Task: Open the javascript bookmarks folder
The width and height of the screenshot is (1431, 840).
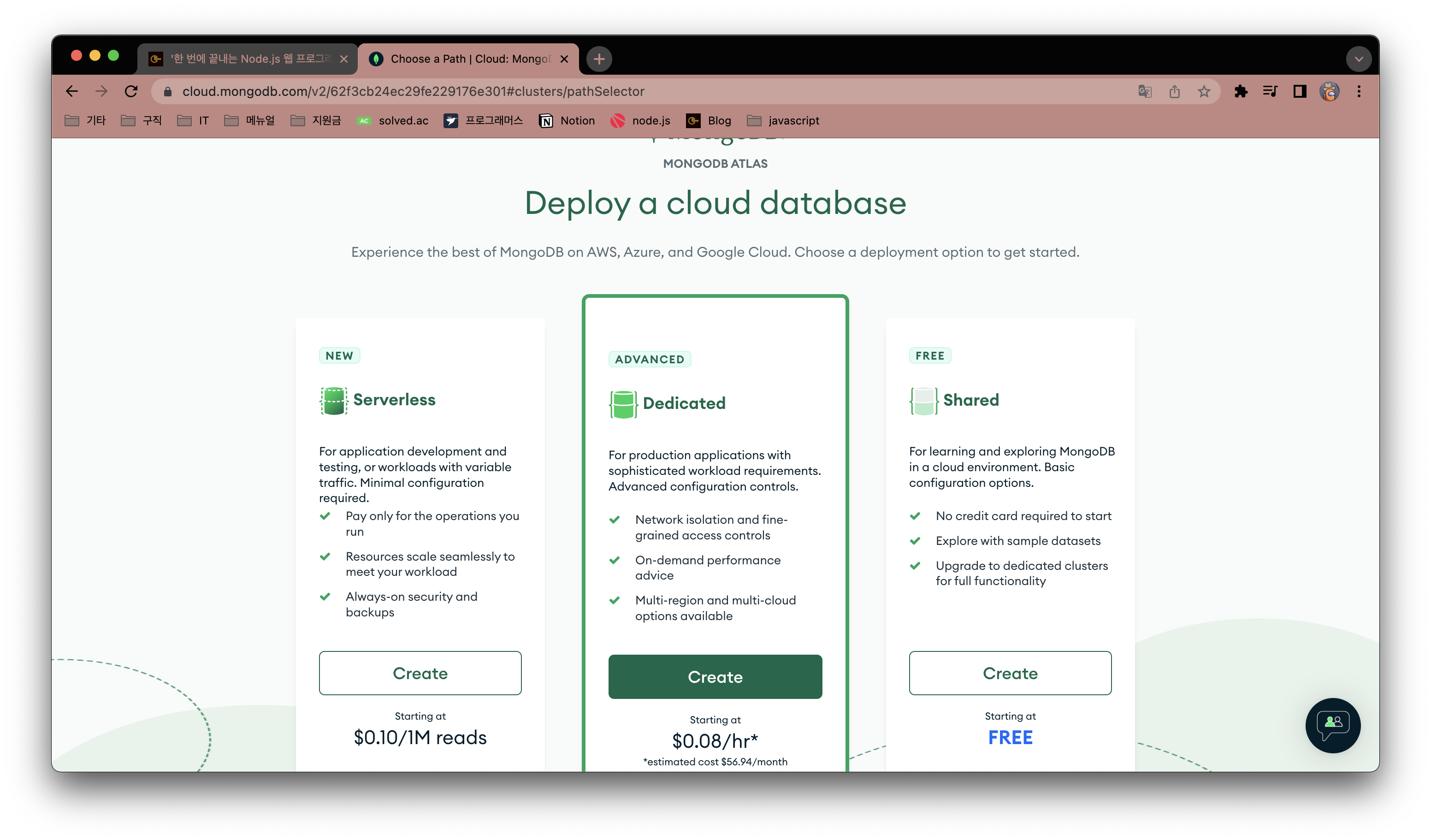Action: (783, 120)
